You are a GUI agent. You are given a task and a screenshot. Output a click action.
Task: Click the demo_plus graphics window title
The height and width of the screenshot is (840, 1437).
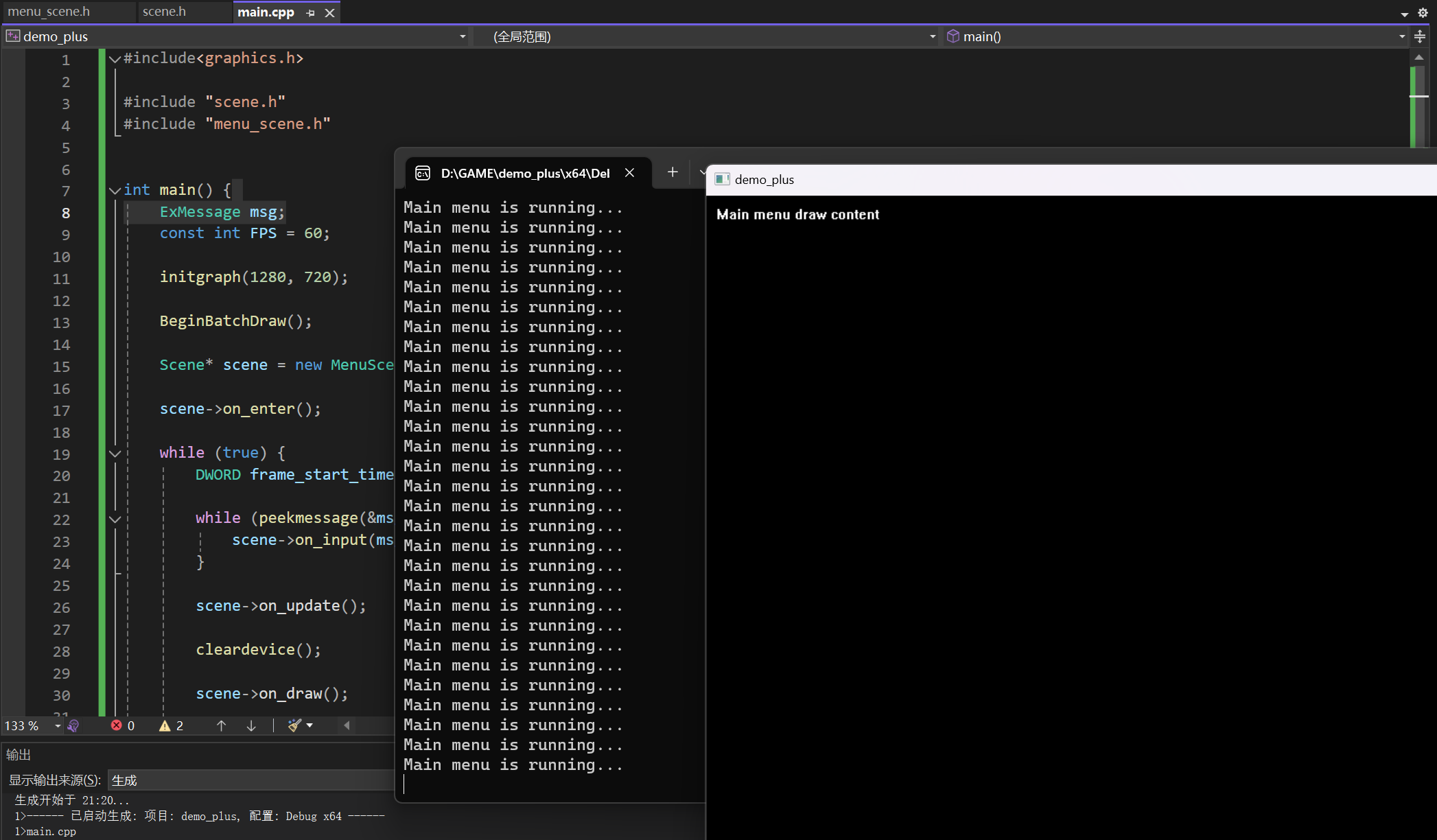pos(764,179)
